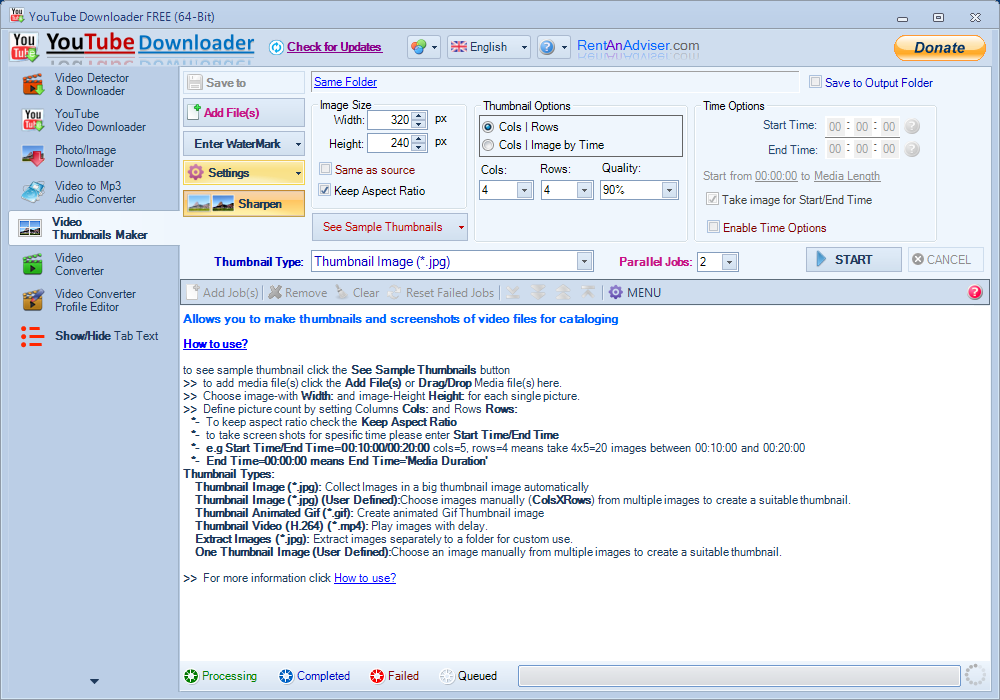Viewport: 1000px width, 700px height.
Task: Click the Width input field
Action: tap(390, 120)
